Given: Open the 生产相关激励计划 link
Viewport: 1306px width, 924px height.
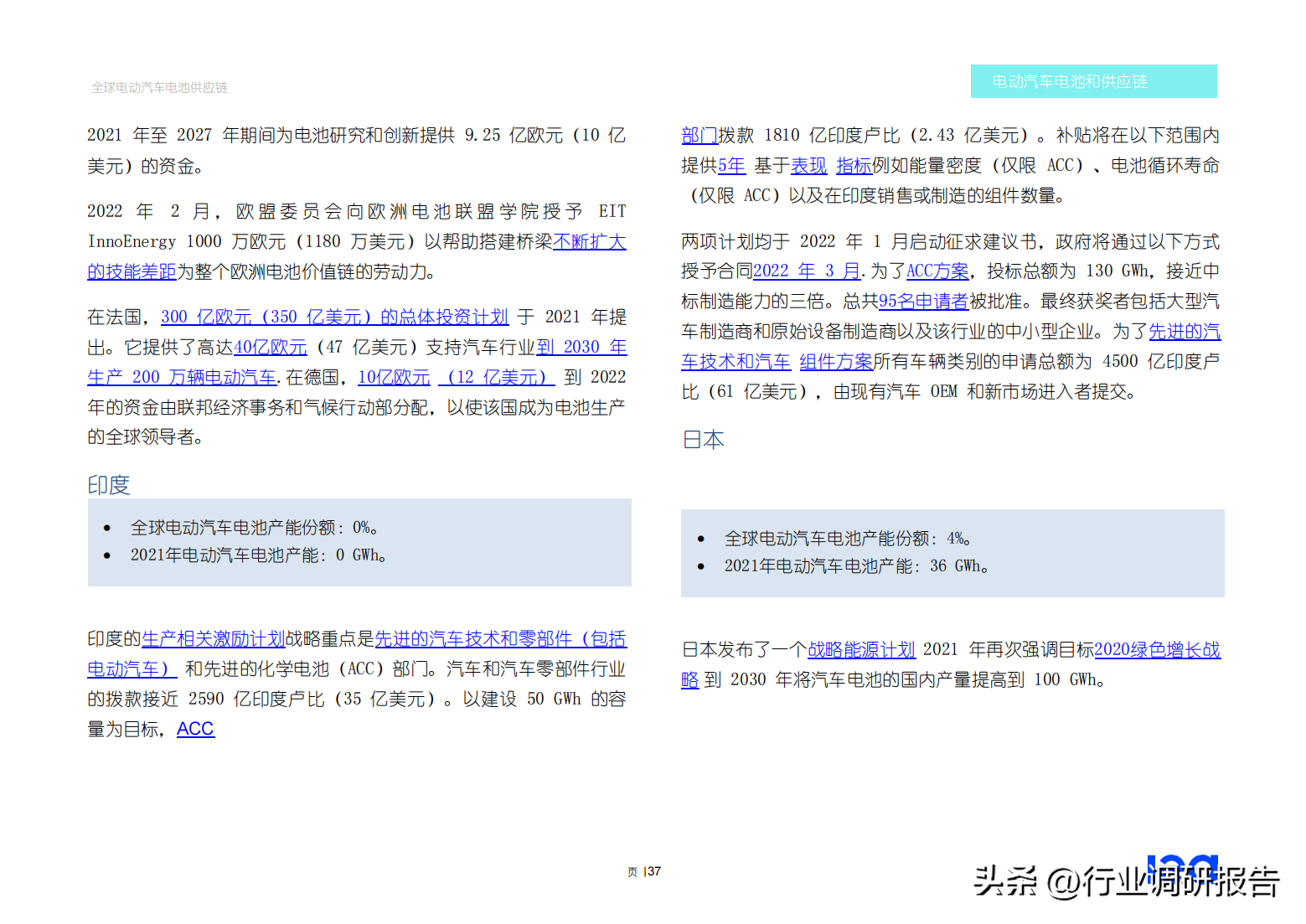Looking at the screenshot, I should click(214, 639).
